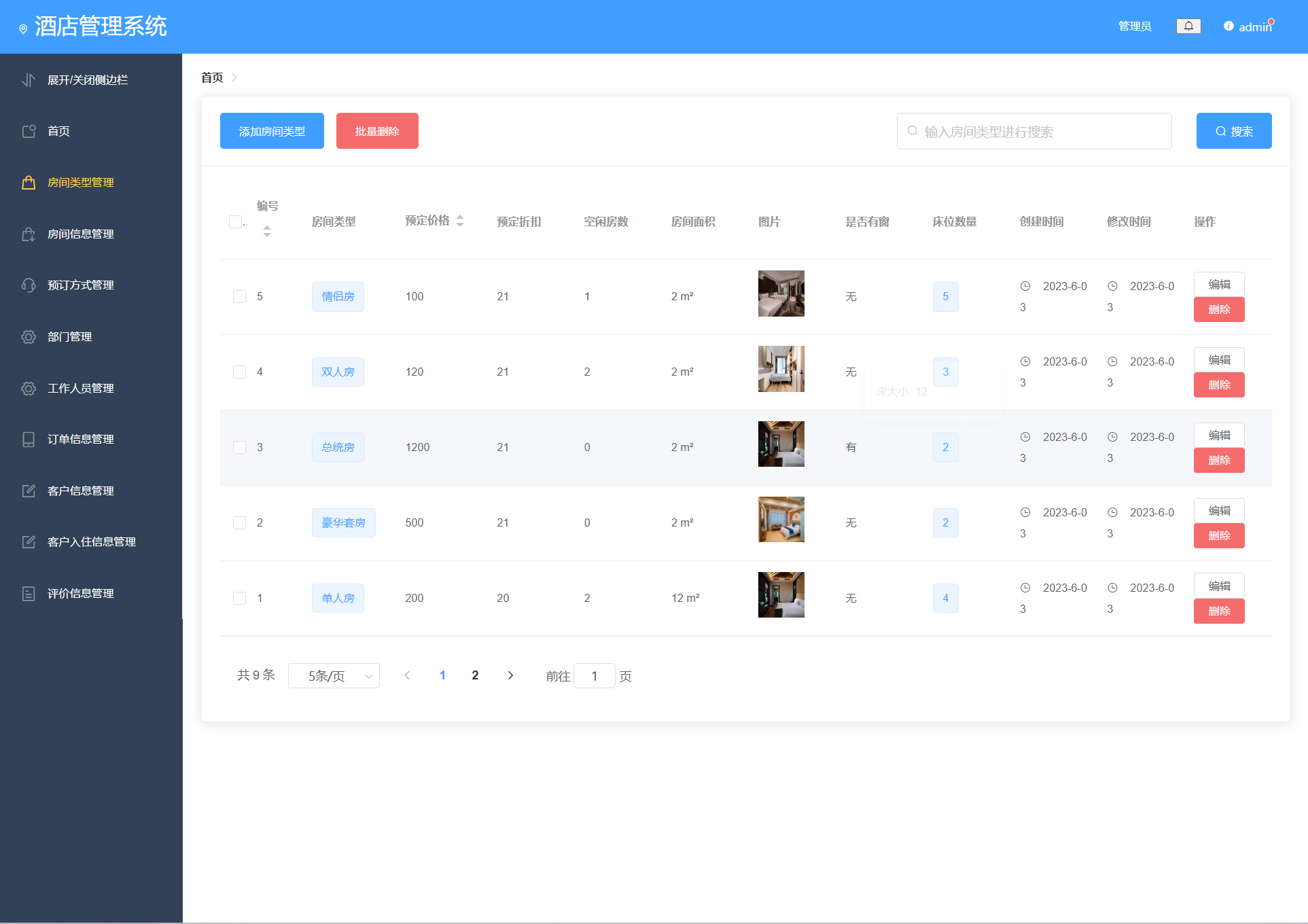
Task: Click the sidebar expand/collapse toggle icon
Action: 29,80
